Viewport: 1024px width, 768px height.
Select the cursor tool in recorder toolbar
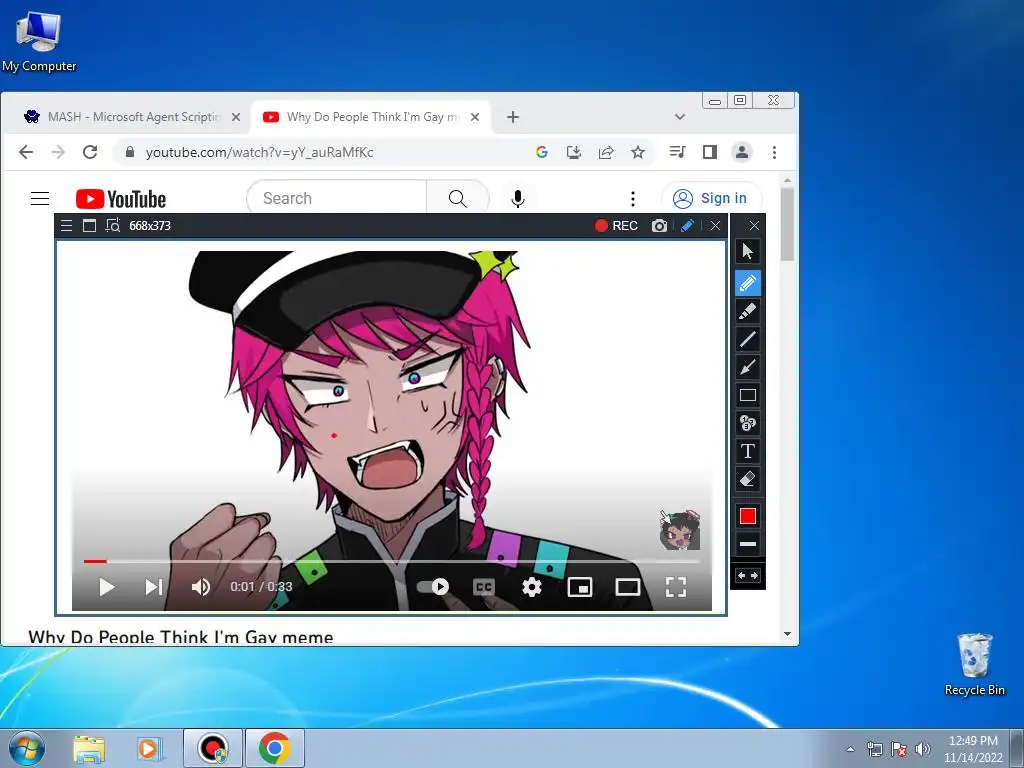point(748,251)
